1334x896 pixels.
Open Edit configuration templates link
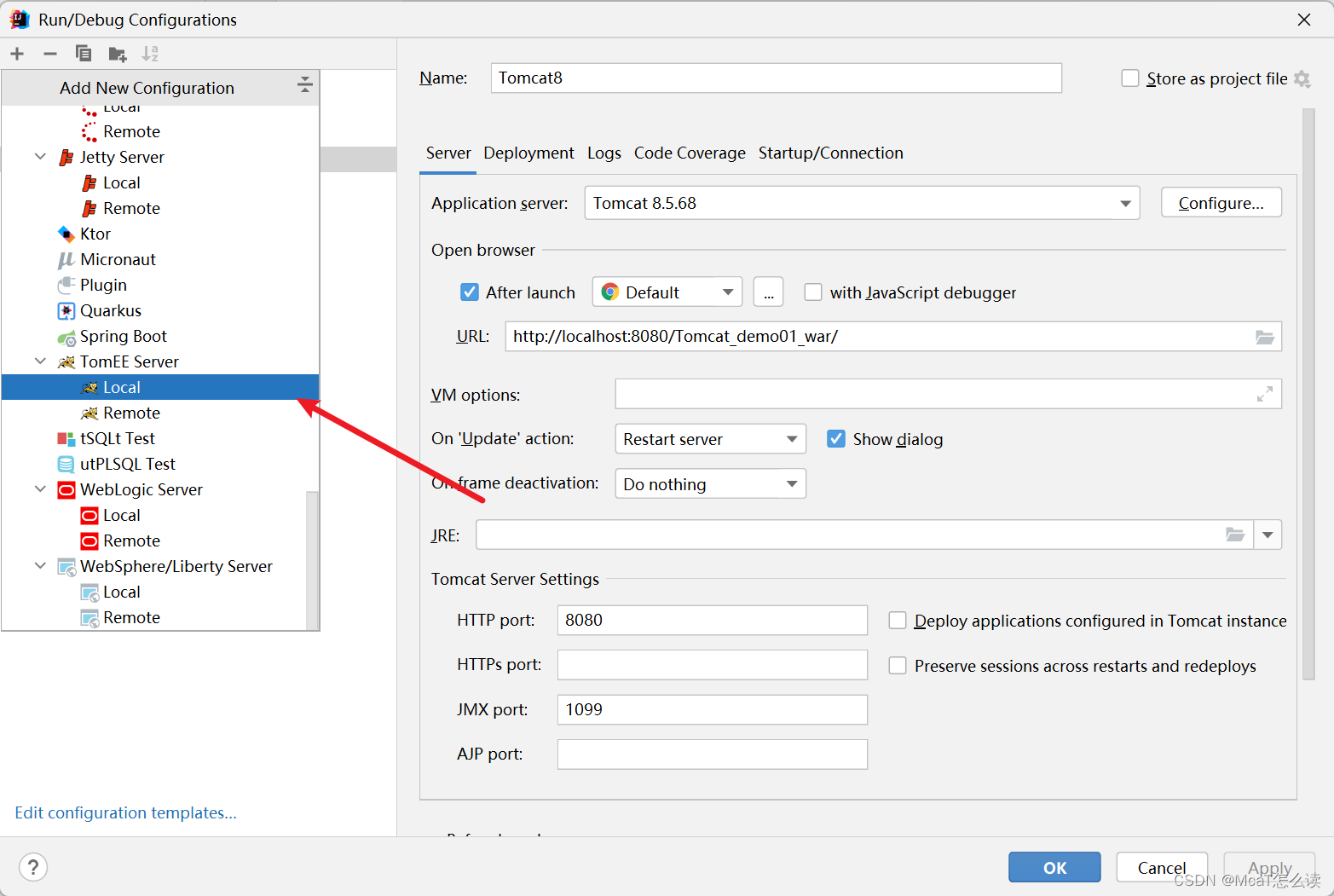click(126, 812)
